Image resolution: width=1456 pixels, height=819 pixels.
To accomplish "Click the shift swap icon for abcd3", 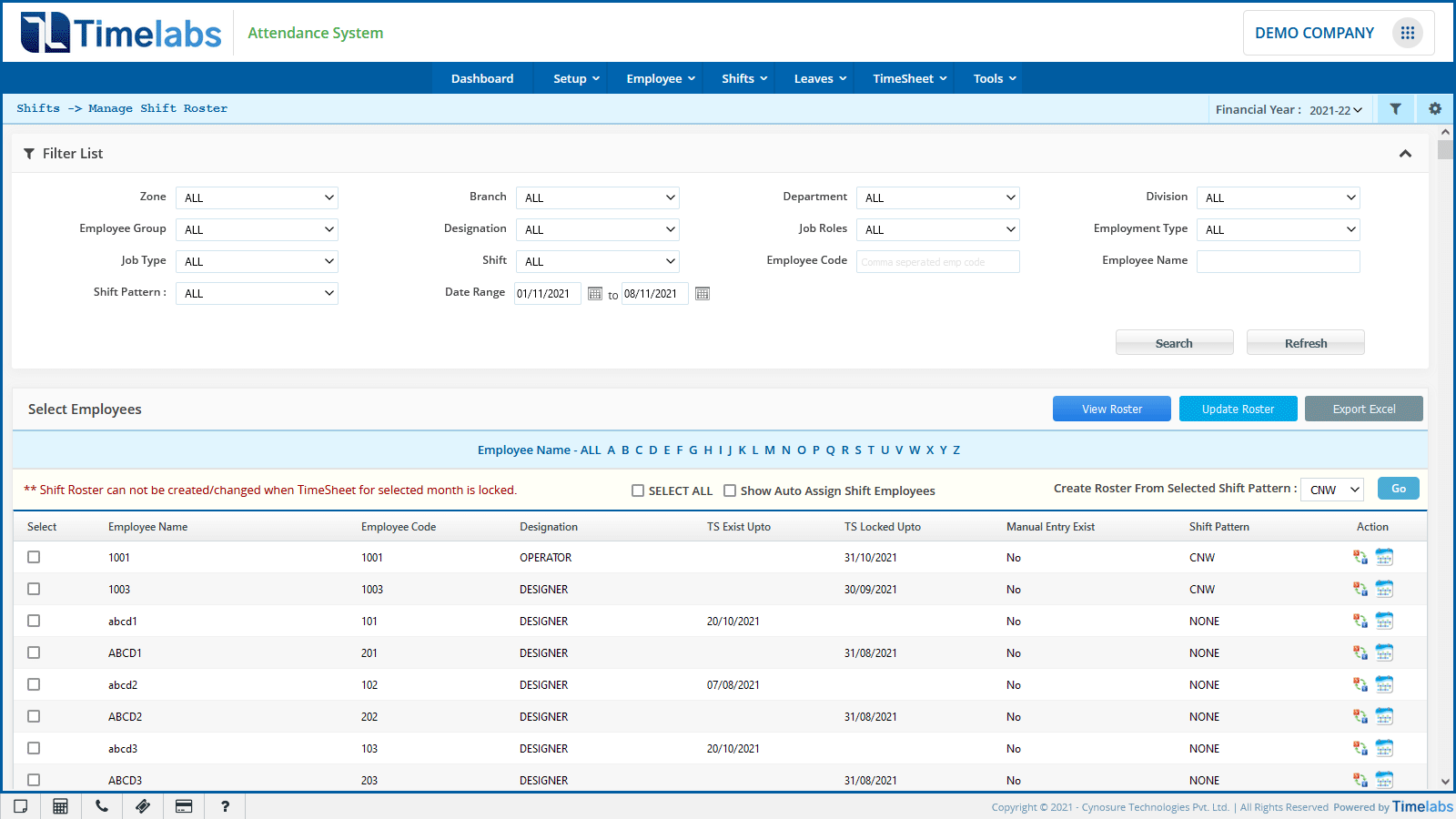I will pos(1360,748).
